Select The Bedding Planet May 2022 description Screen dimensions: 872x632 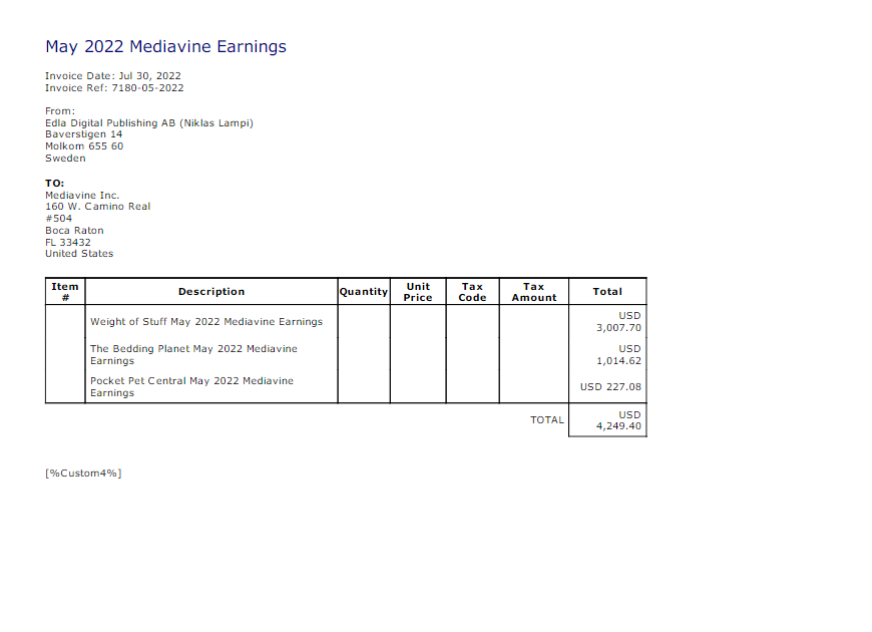[x=194, y=355]
